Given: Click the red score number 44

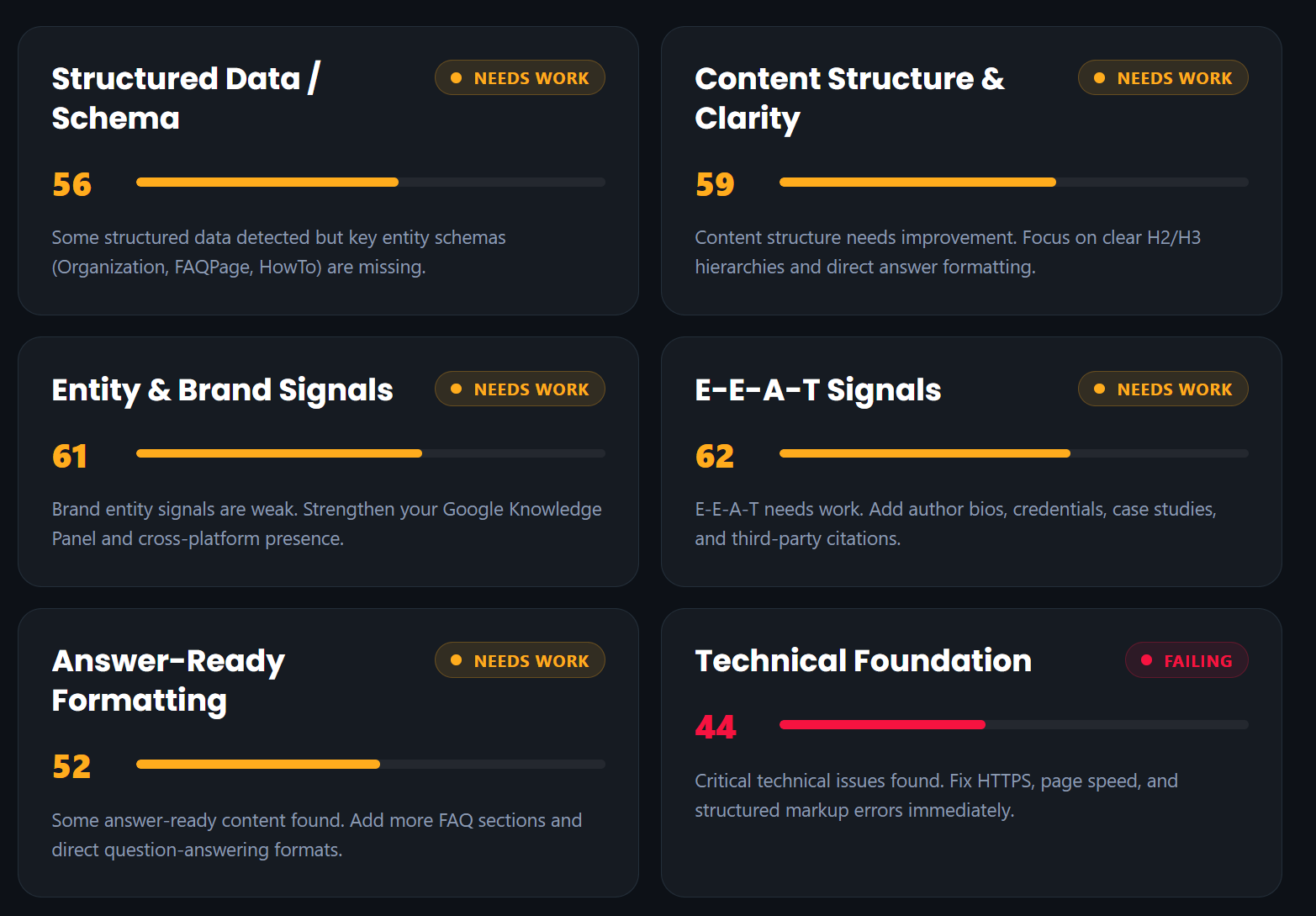Looking at the screenshot, I should (x=716, y=727).
